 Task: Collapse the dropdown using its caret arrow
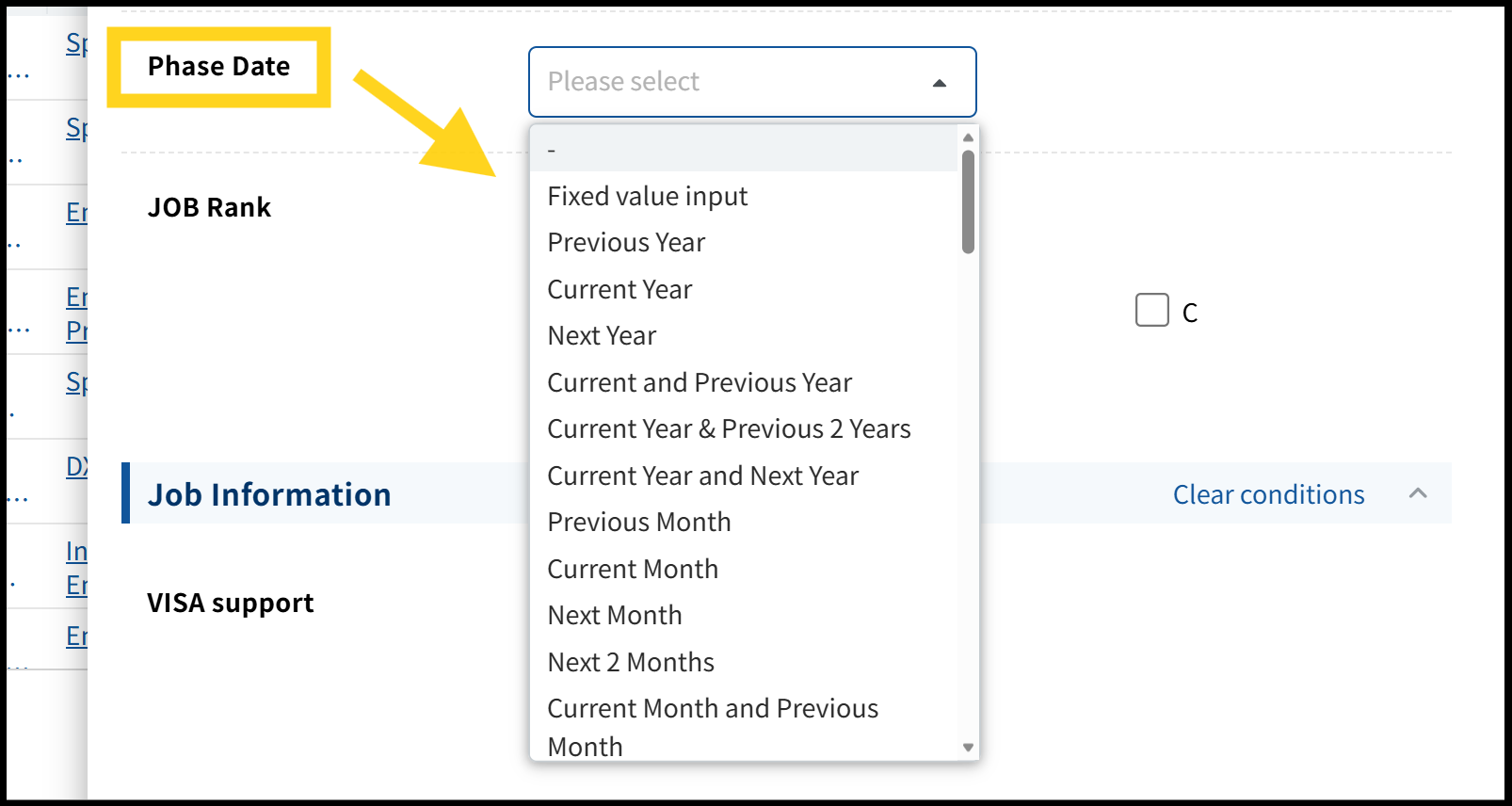point(939,83)
